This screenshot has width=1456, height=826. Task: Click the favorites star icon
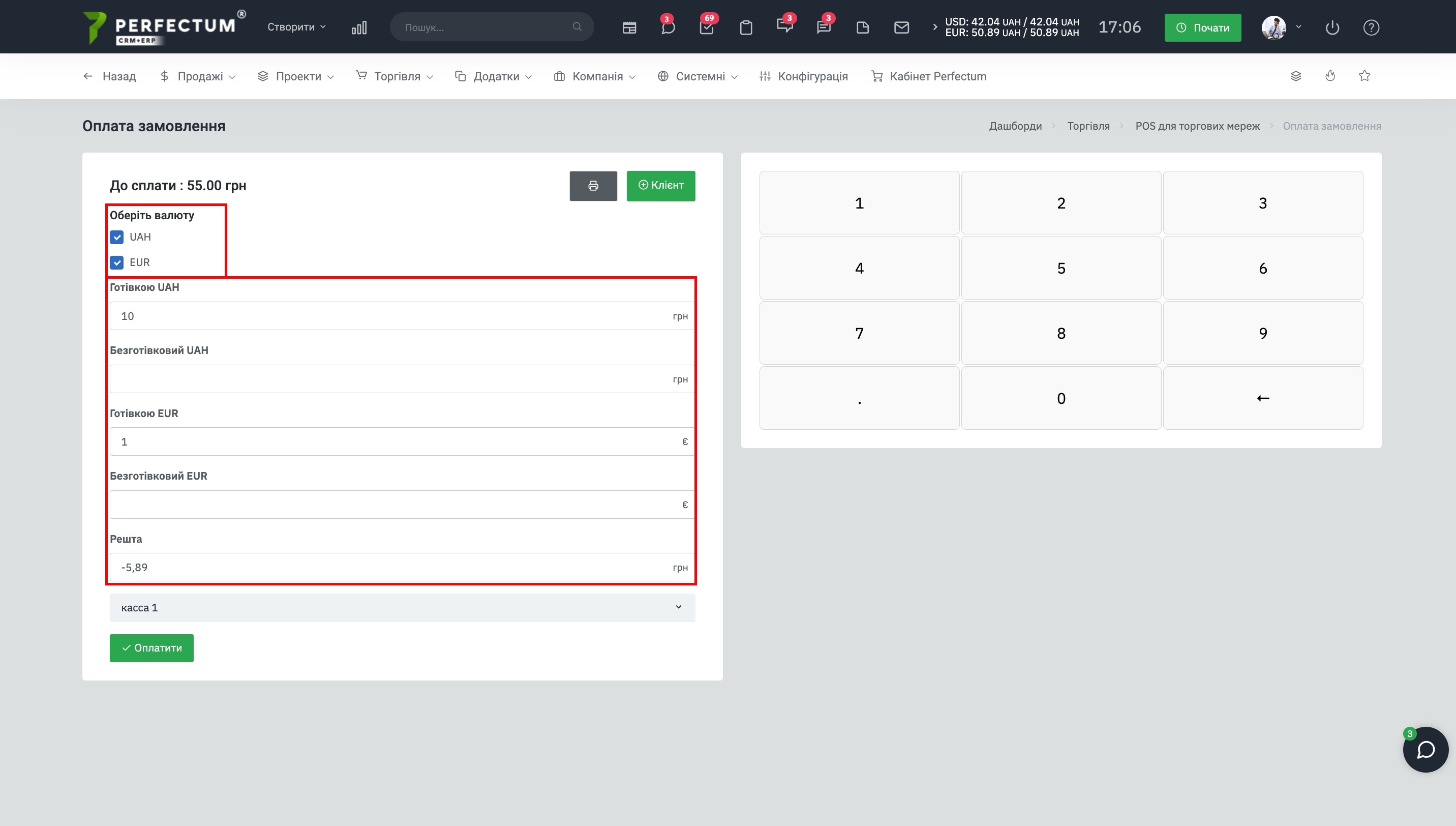pos(1364,76)
